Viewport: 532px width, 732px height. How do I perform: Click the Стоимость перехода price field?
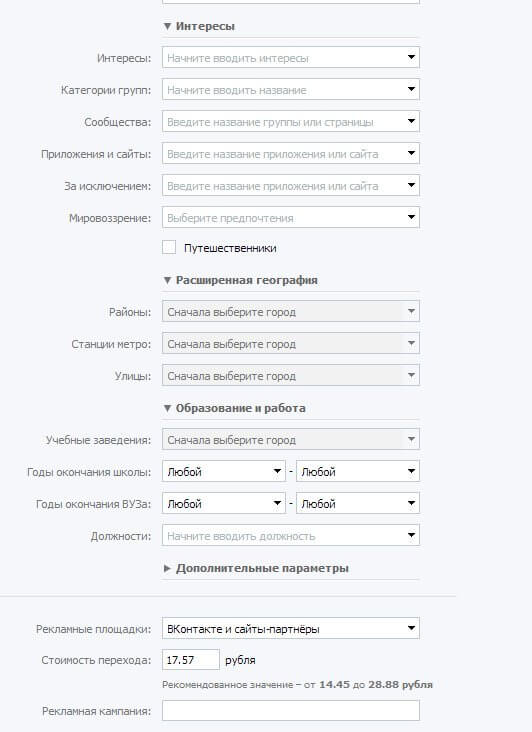tap(191, 660)
